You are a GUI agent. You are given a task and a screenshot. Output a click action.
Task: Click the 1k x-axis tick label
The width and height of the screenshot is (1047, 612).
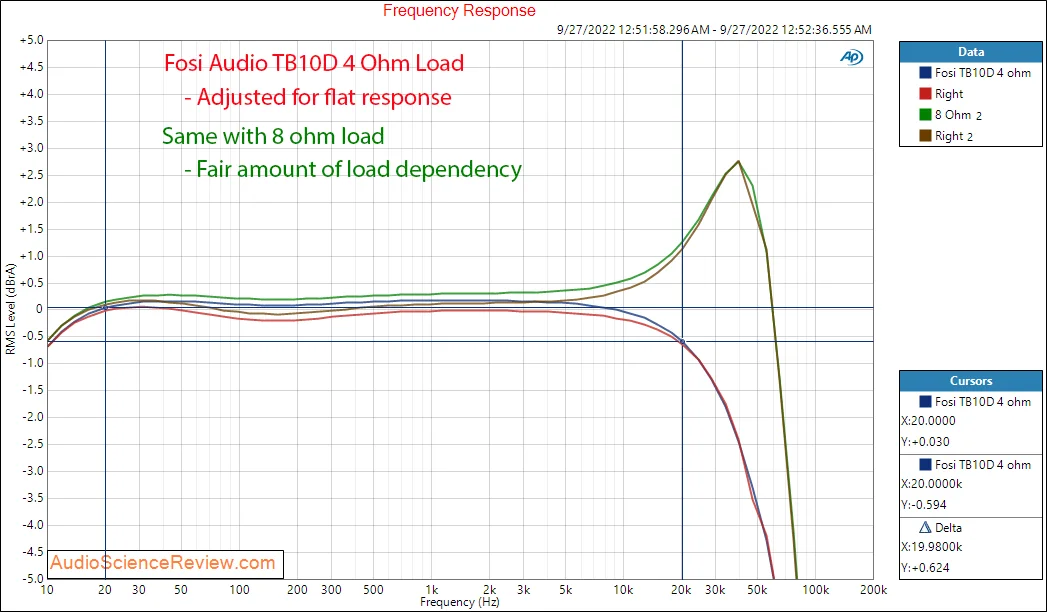(x=431, y=590)
